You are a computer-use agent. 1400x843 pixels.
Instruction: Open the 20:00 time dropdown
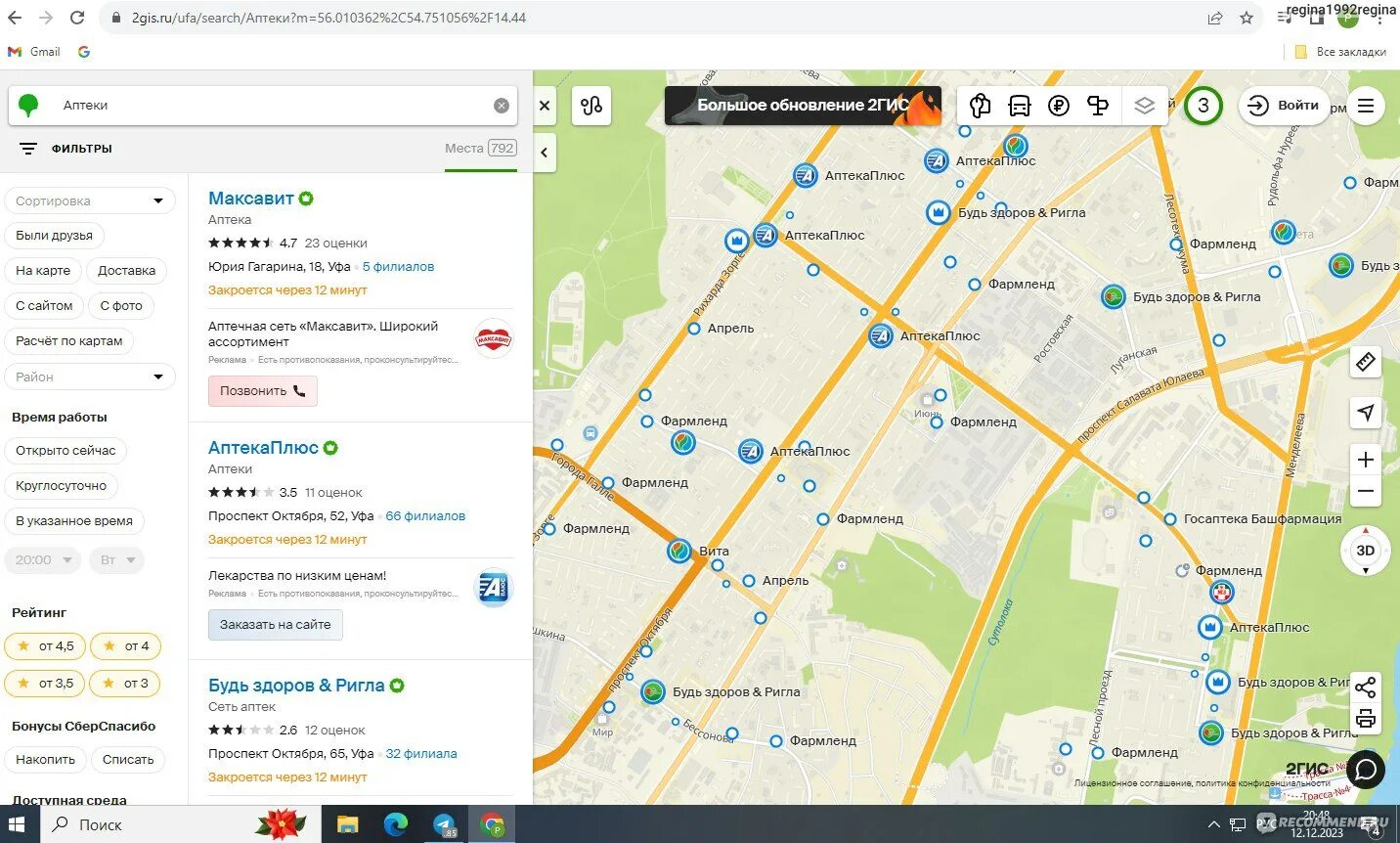(x=42, y=560)
